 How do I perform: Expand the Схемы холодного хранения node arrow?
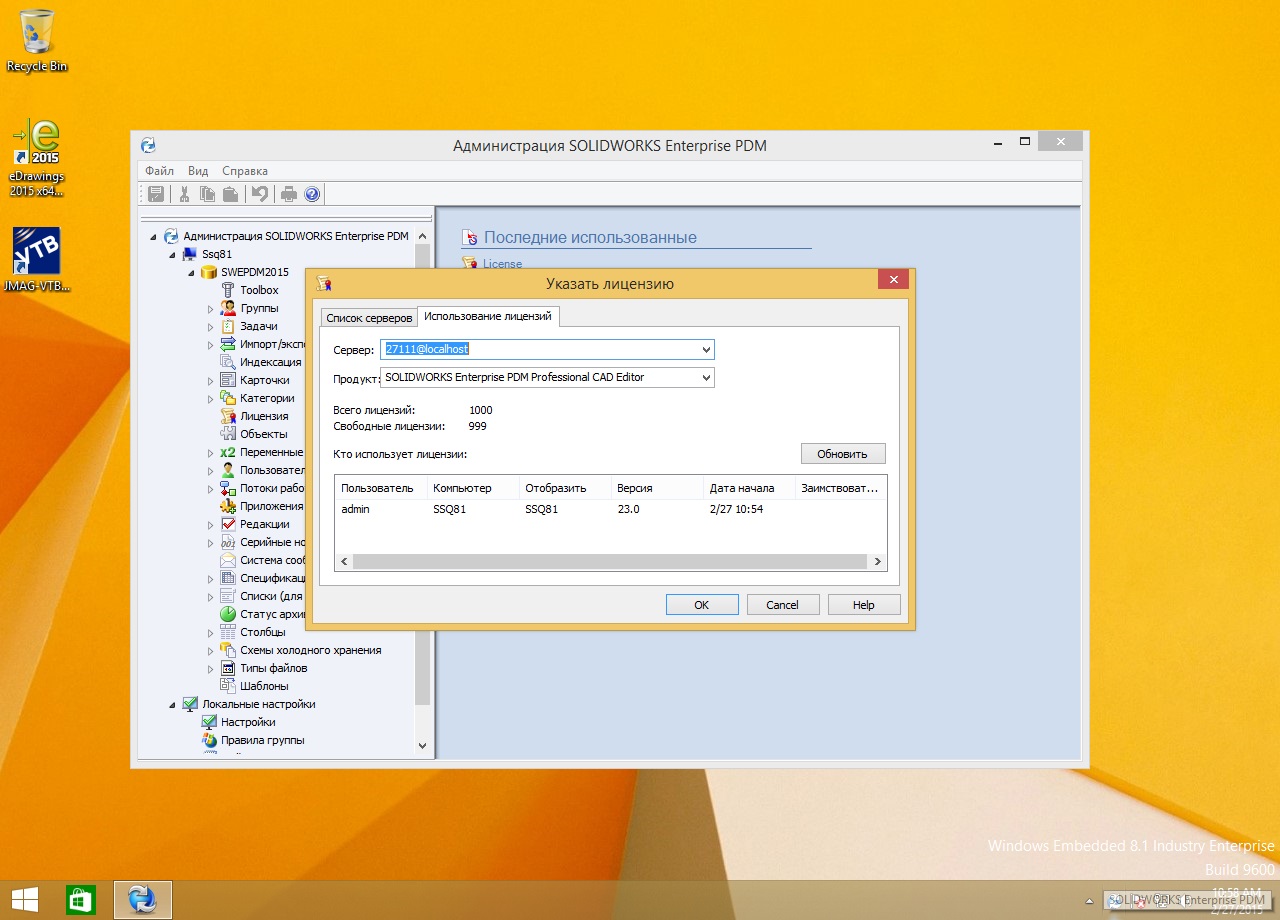(211, 650)
